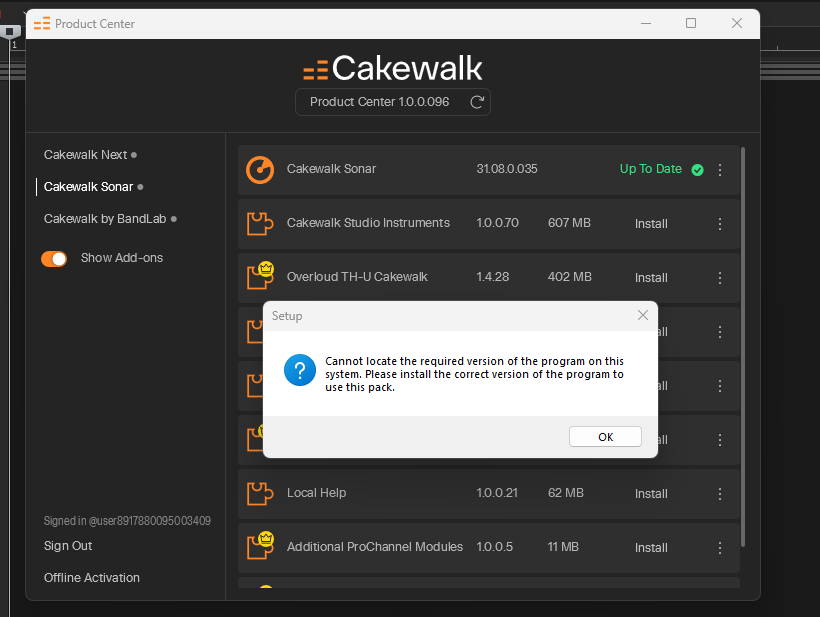Close the Setup dialog with the X
Screen dimensions: 820x617
pyautogui.click(x=643, y=315)
